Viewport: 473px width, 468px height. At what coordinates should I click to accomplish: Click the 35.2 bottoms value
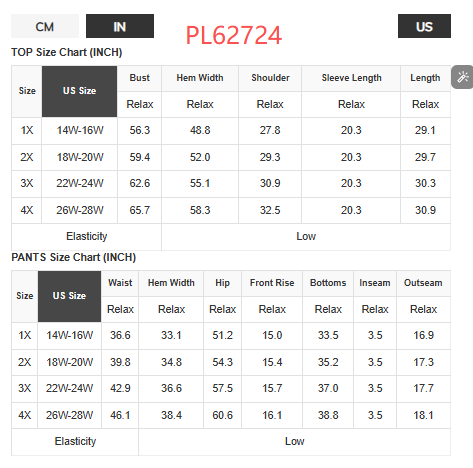click(x=328, y=362)
